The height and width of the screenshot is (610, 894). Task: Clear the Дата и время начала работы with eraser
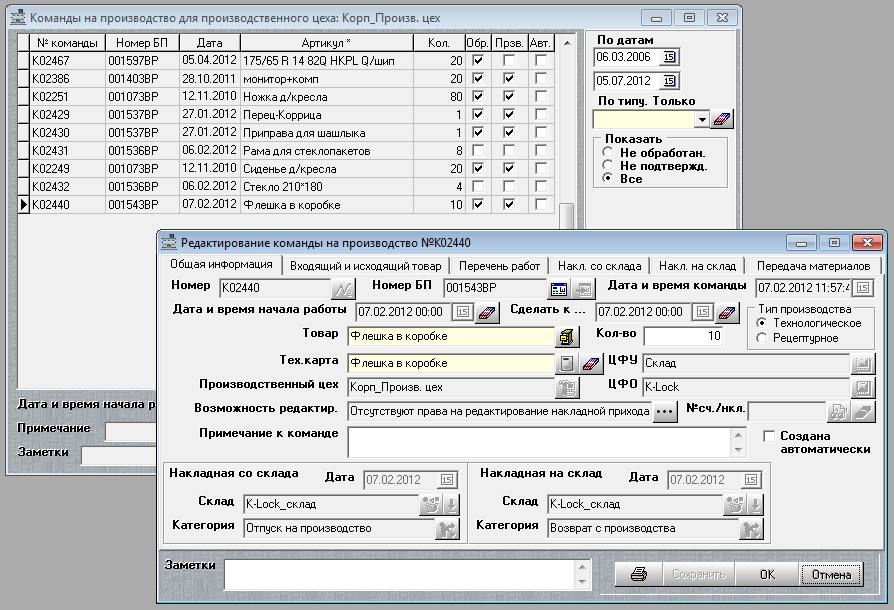[487, 312]
